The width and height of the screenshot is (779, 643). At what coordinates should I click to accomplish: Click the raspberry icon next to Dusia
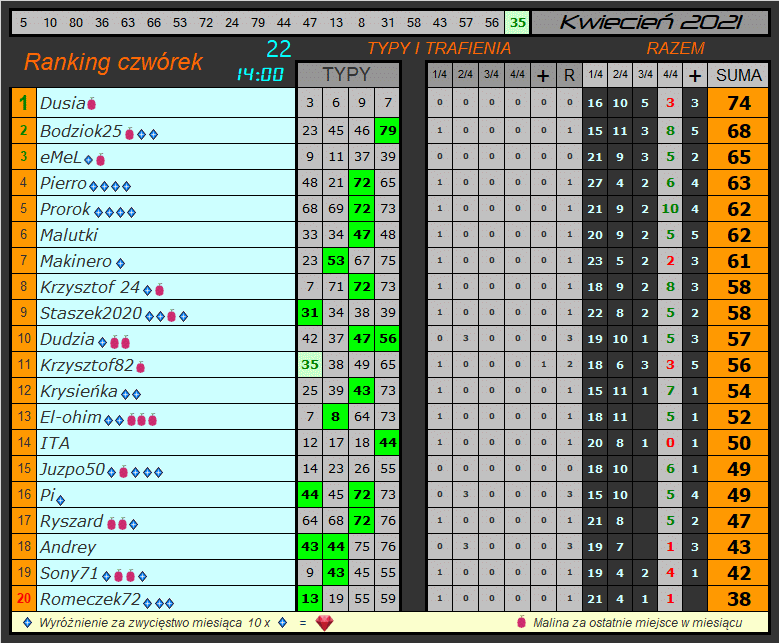pos(91,103)
